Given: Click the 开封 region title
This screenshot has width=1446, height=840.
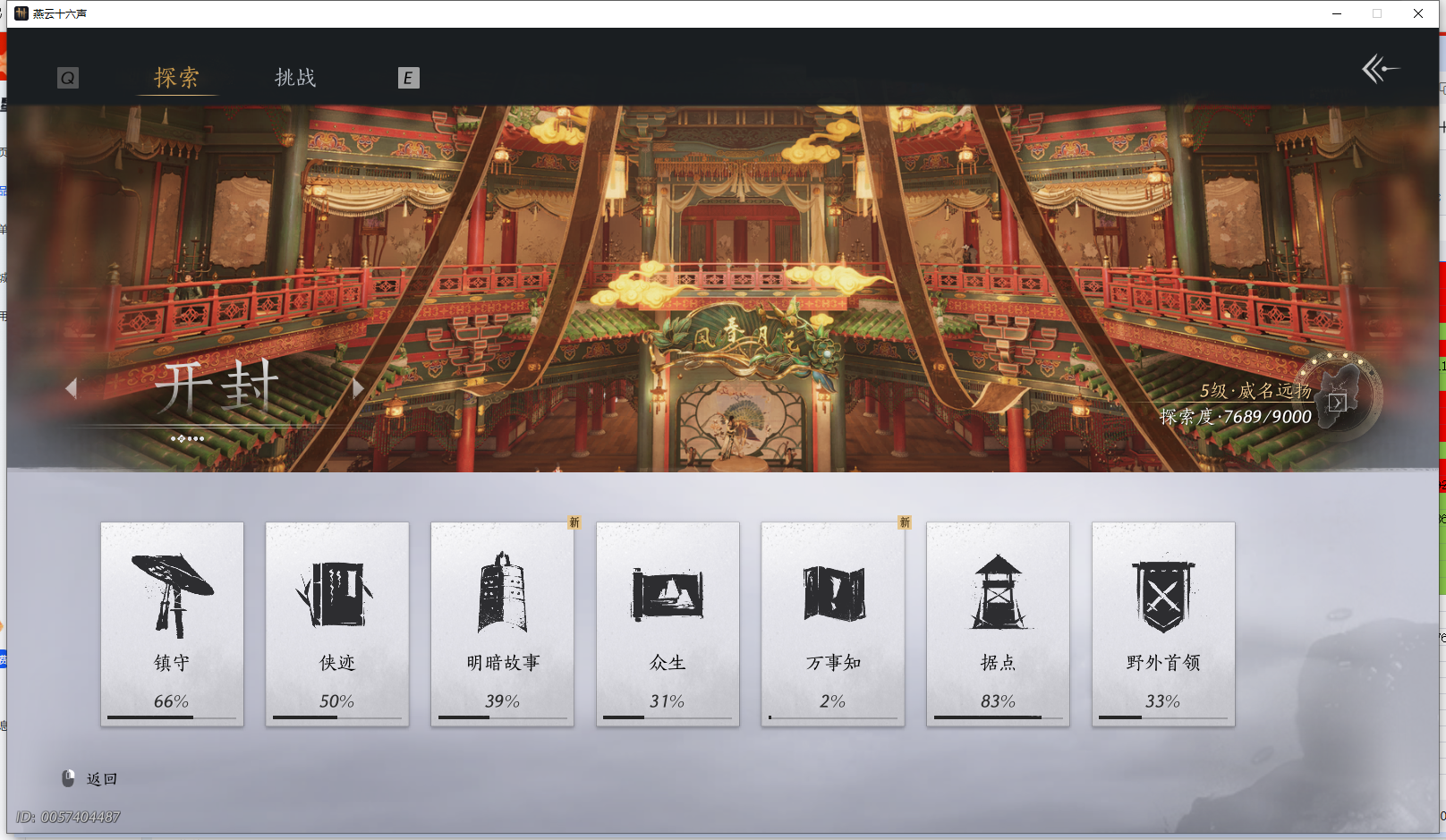Looking at the screenshot, I should (x=217, y=387).
